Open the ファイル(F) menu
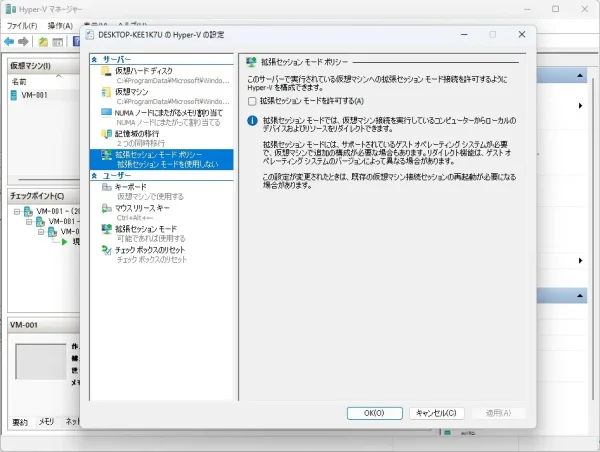Image resolution: width=600 pixels, height=452 pixels. click(22, 26)
